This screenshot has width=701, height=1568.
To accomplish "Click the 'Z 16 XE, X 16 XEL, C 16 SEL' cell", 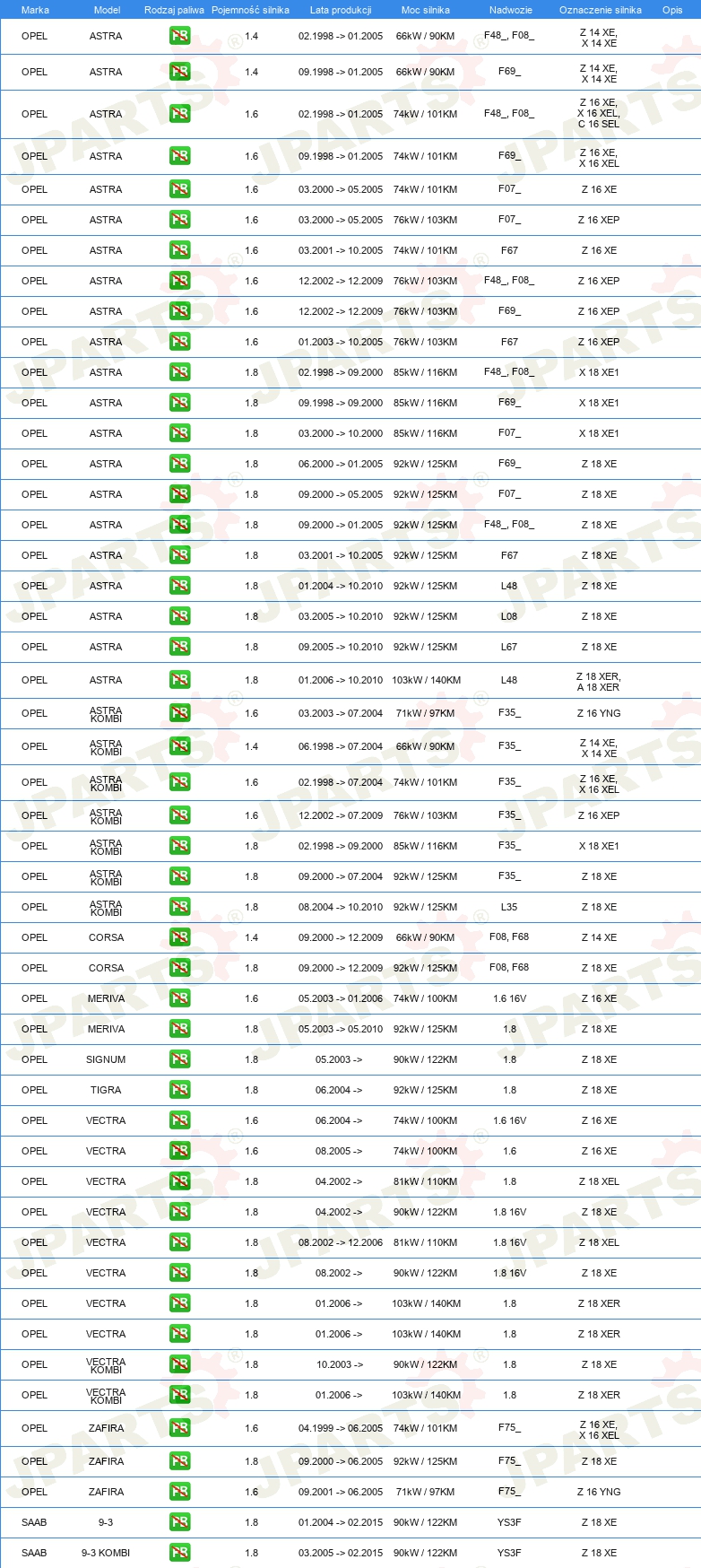I will [598, 114].
